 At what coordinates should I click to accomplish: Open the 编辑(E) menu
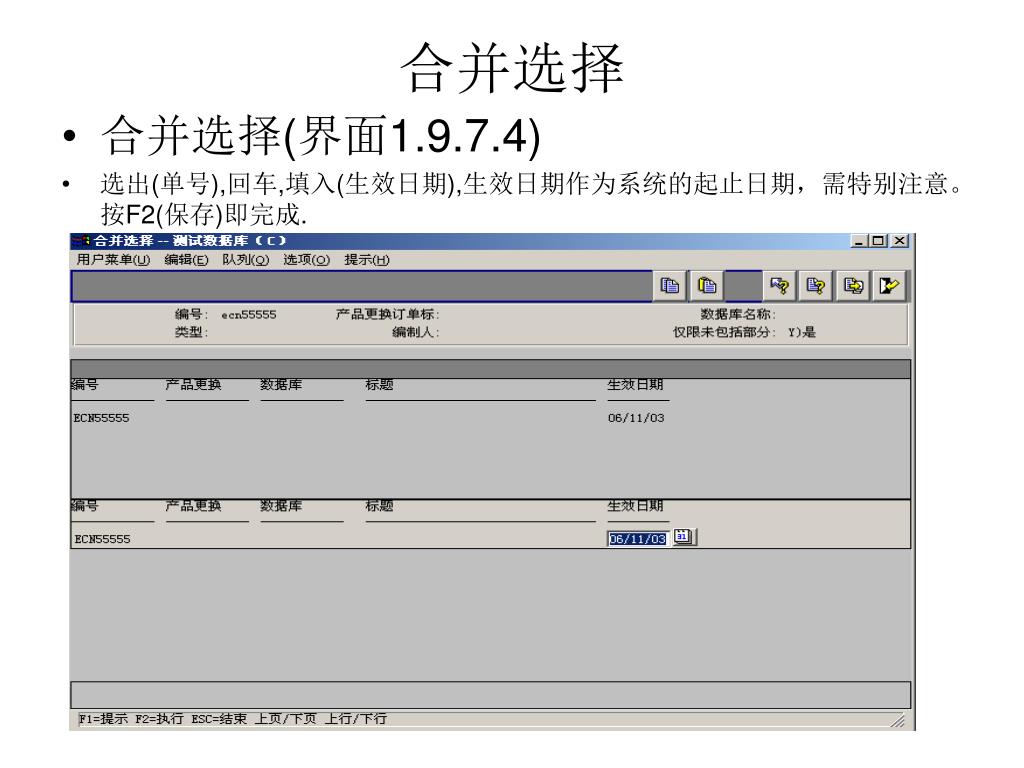(x=186, y=260)
